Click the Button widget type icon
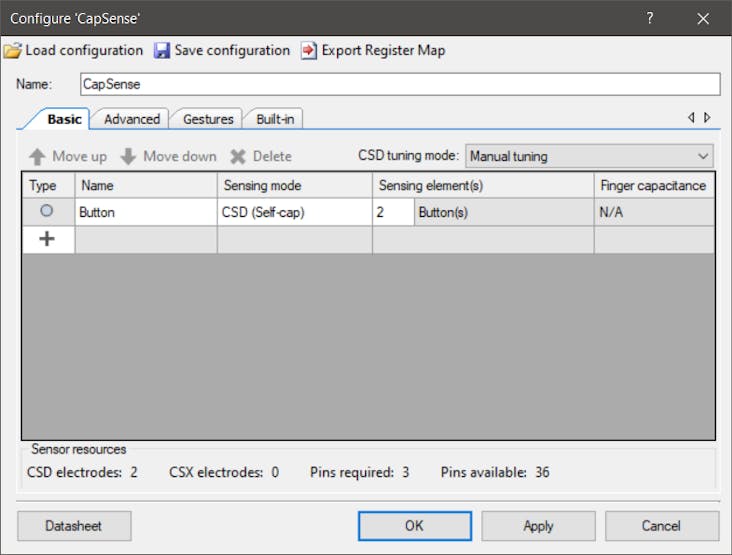Viewport: 732px width, 555px height. [x=47, y=212]
